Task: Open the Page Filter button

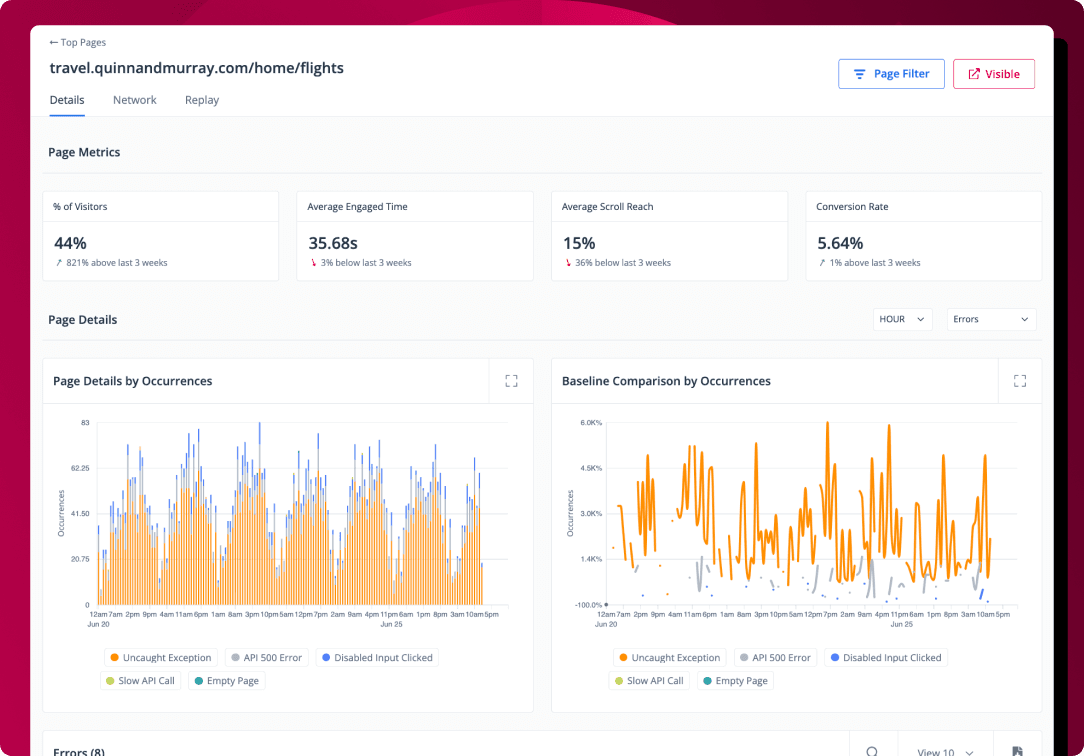Action: coord(890,74)
